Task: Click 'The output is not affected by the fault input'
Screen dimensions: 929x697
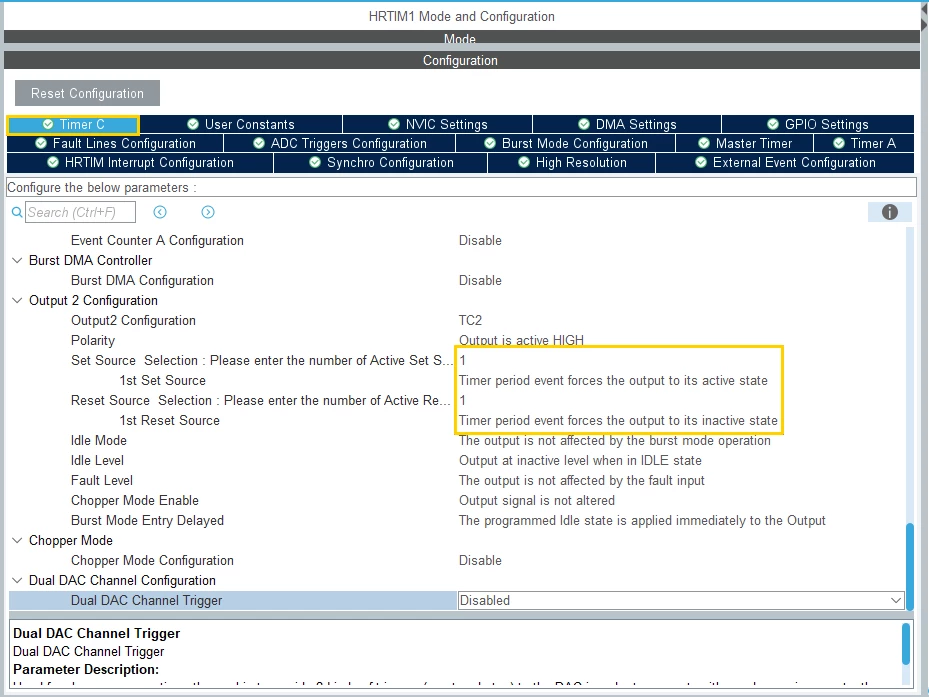Action: pos(582,481)
